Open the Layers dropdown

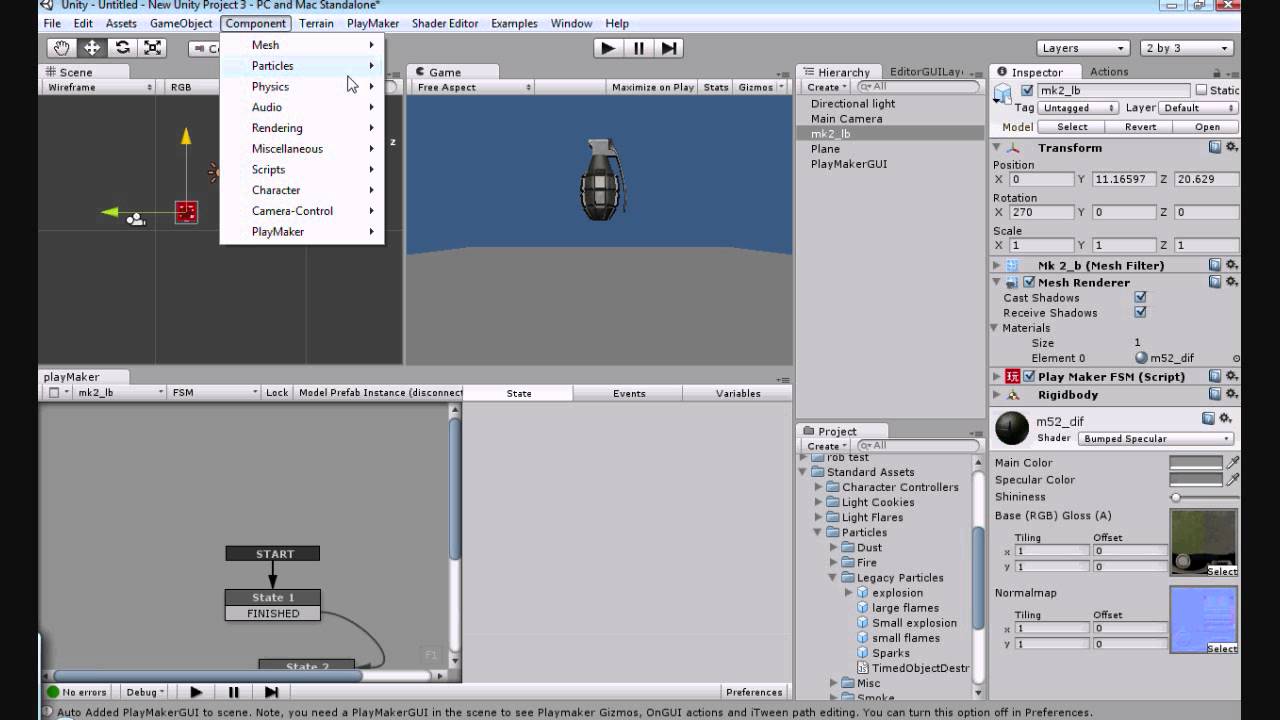pos(1082,48)
